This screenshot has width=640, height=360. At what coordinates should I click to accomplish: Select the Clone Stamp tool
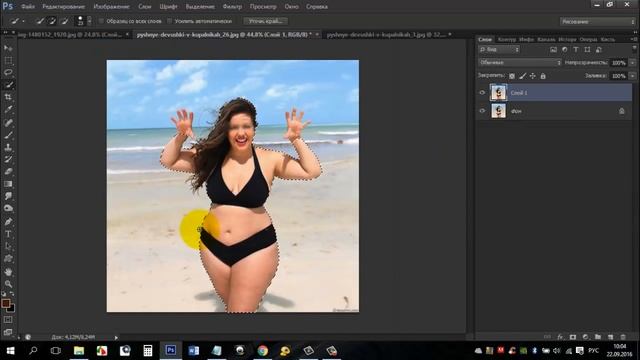[x=8, y=147]
